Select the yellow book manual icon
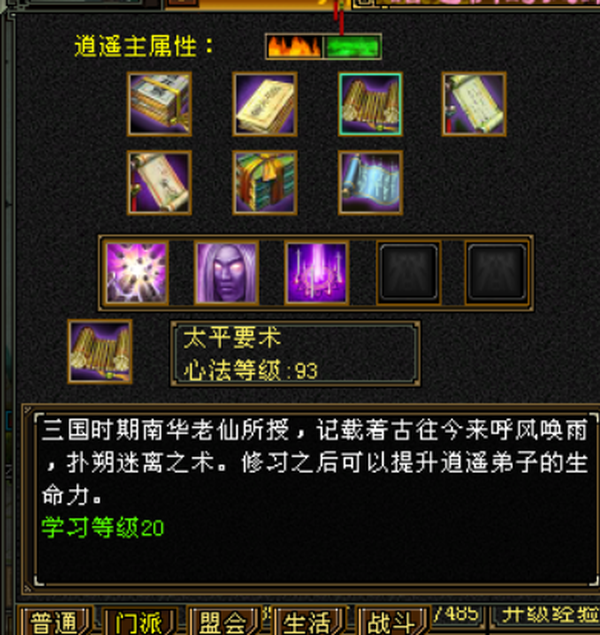This screenshot has width=600, height=635. pos(265,104)
